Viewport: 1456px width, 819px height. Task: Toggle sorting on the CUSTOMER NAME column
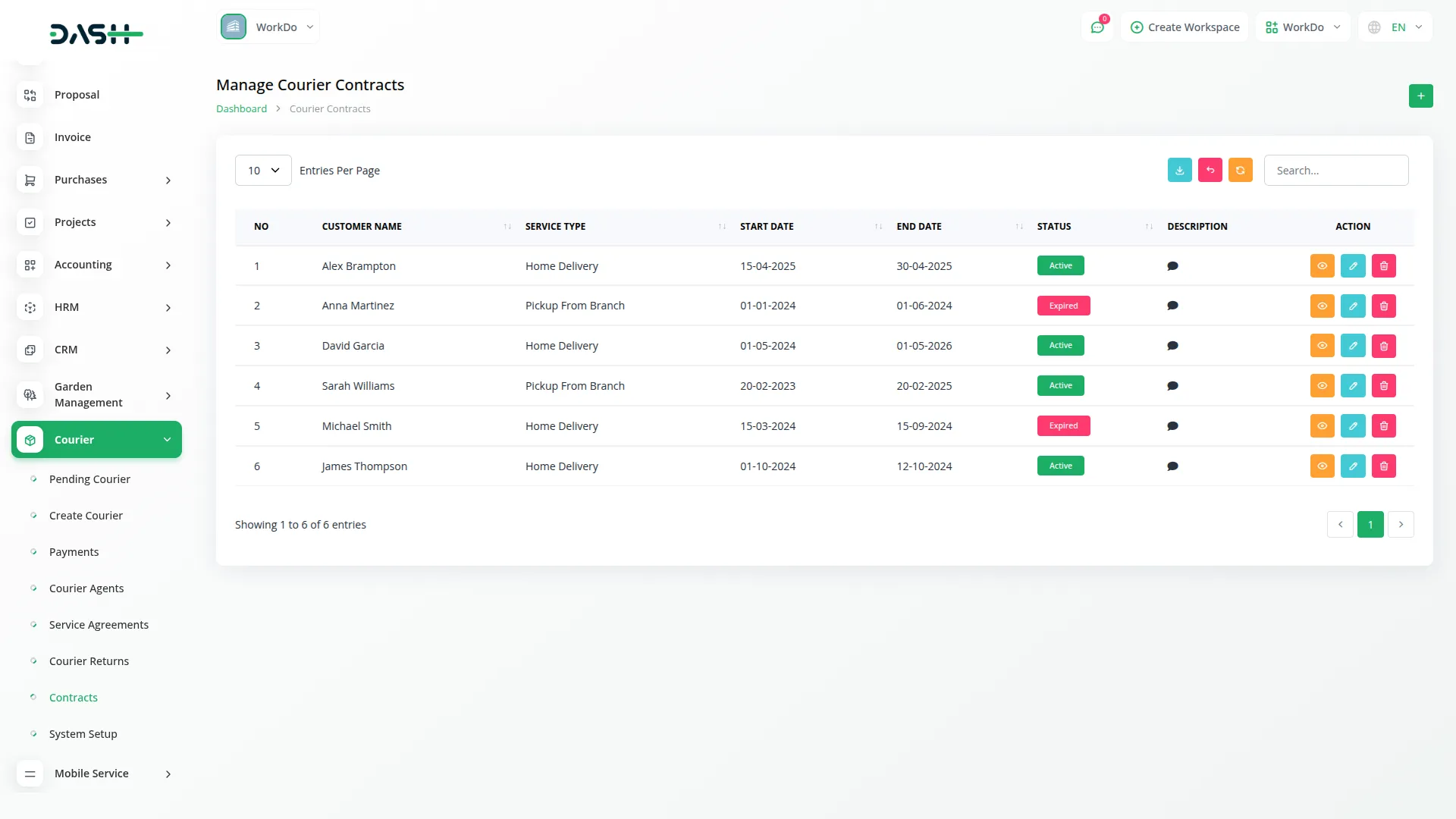(x=507, y=226)
